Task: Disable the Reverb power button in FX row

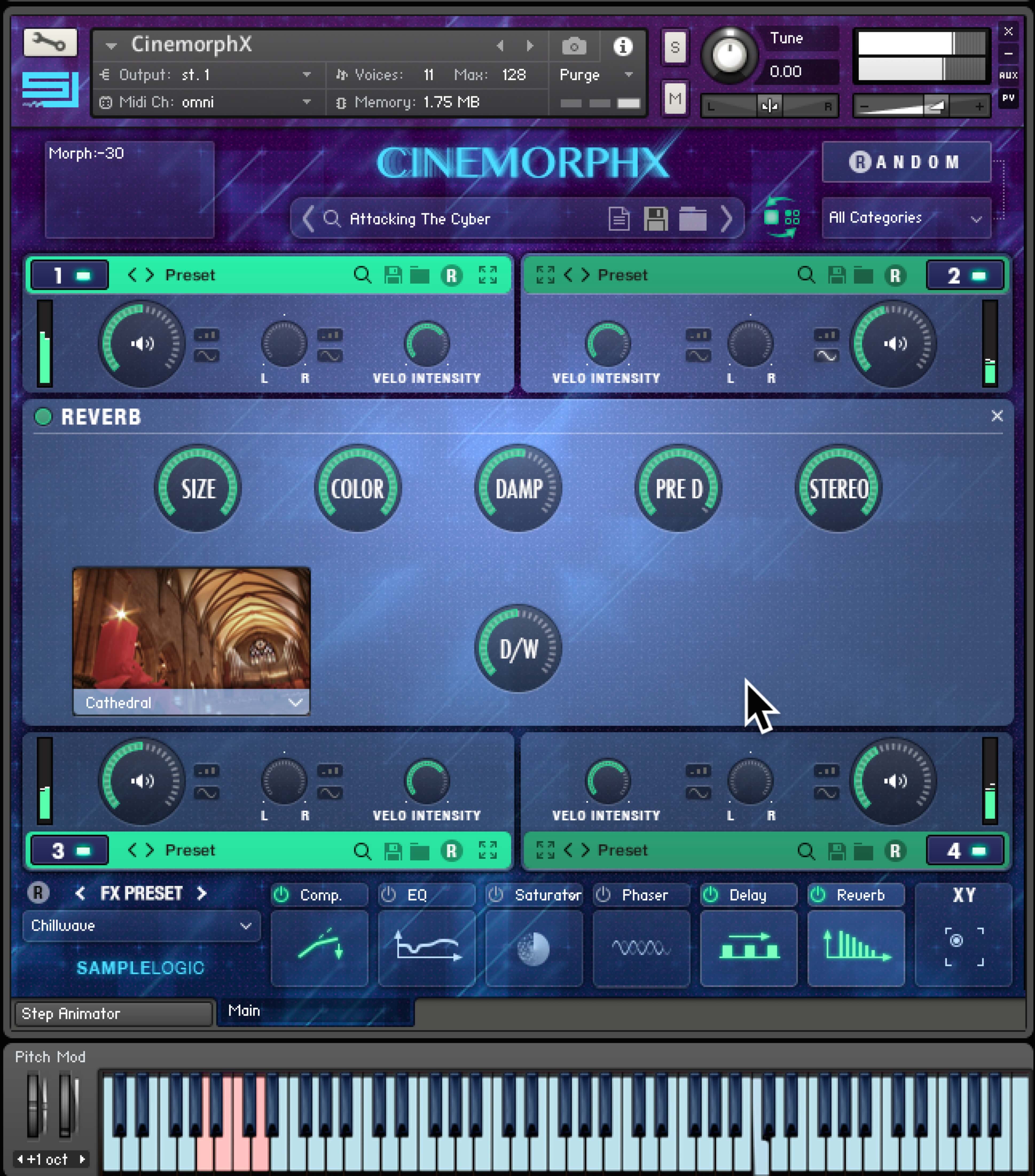Action: (818, 894)
